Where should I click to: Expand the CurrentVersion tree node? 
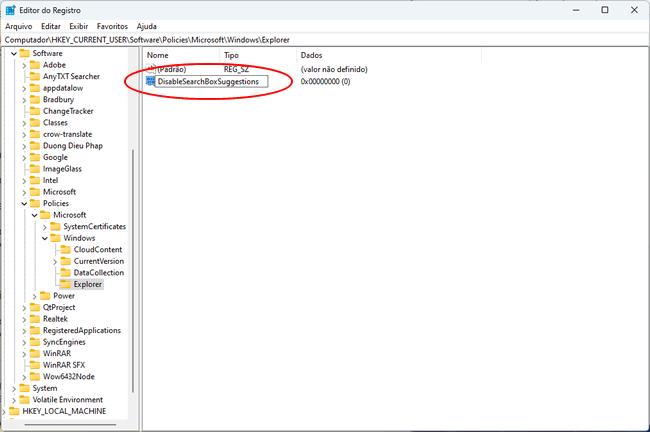point(55,261)
